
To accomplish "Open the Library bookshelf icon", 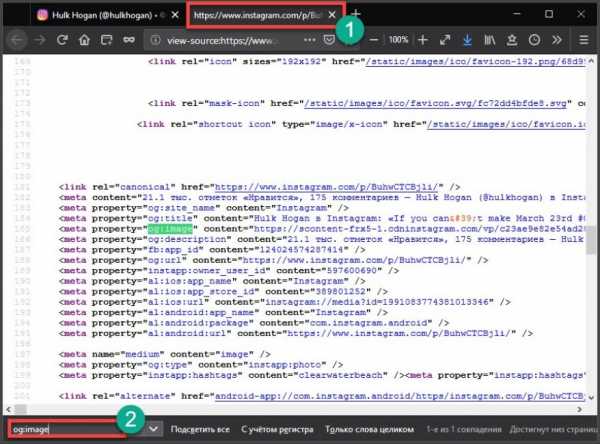I will [x=490, y=40].
